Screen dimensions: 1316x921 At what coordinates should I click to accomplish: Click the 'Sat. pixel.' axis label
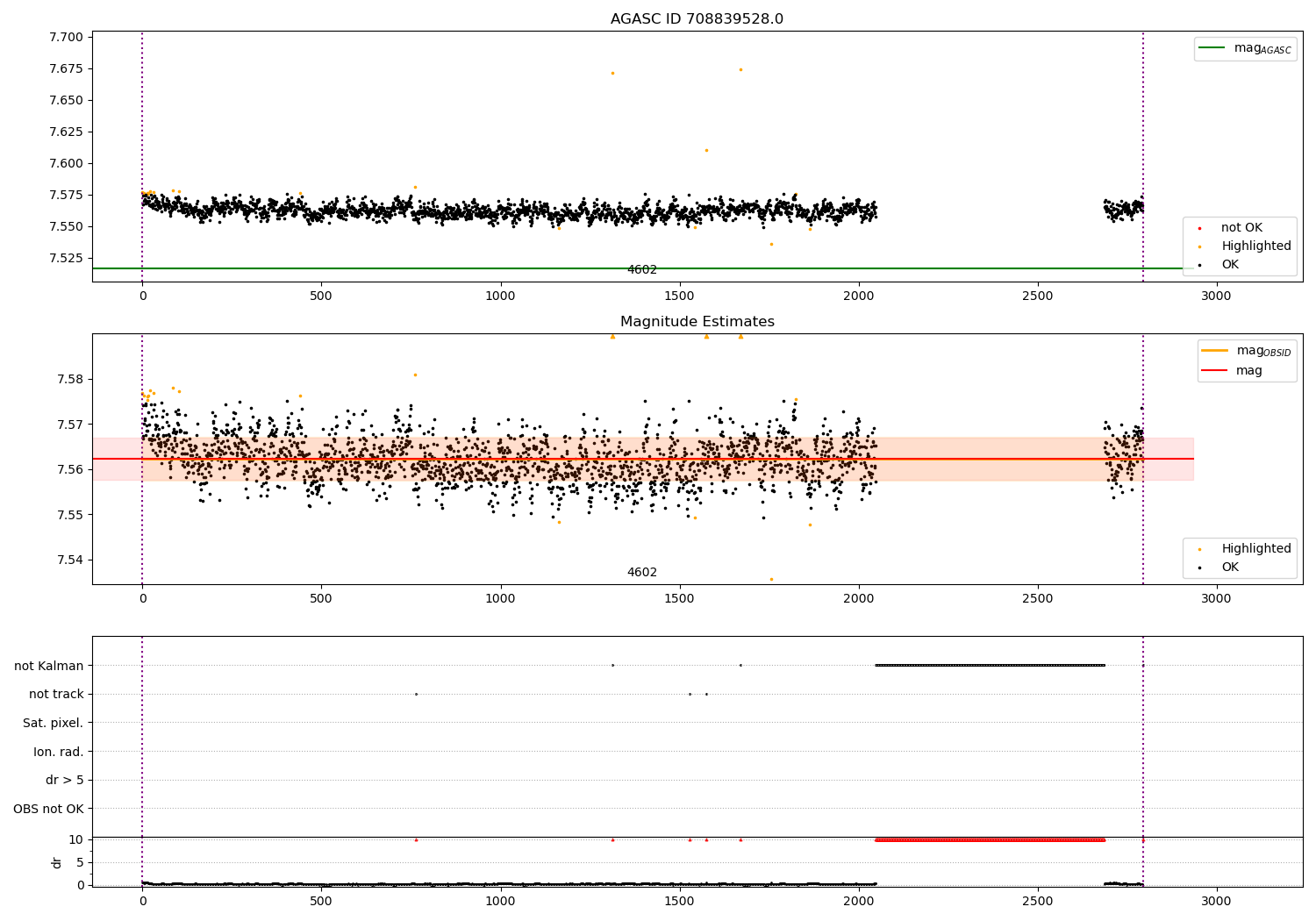pos(53,723)
